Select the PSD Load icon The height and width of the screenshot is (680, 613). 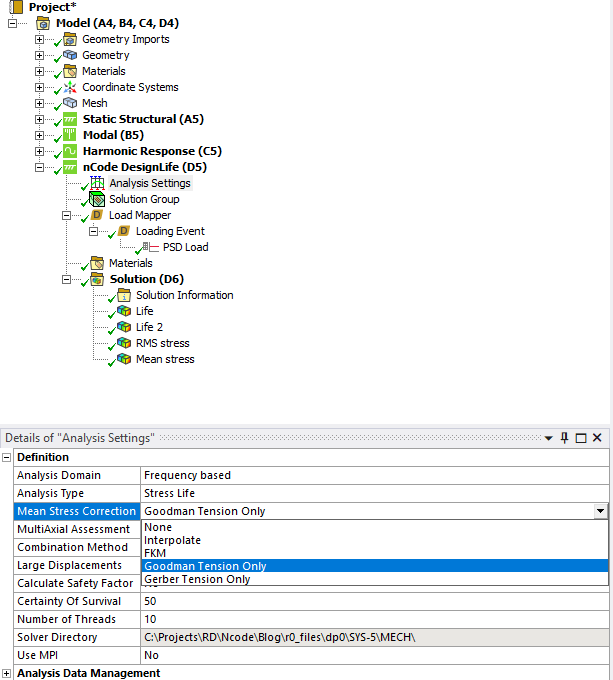point(151,247)
